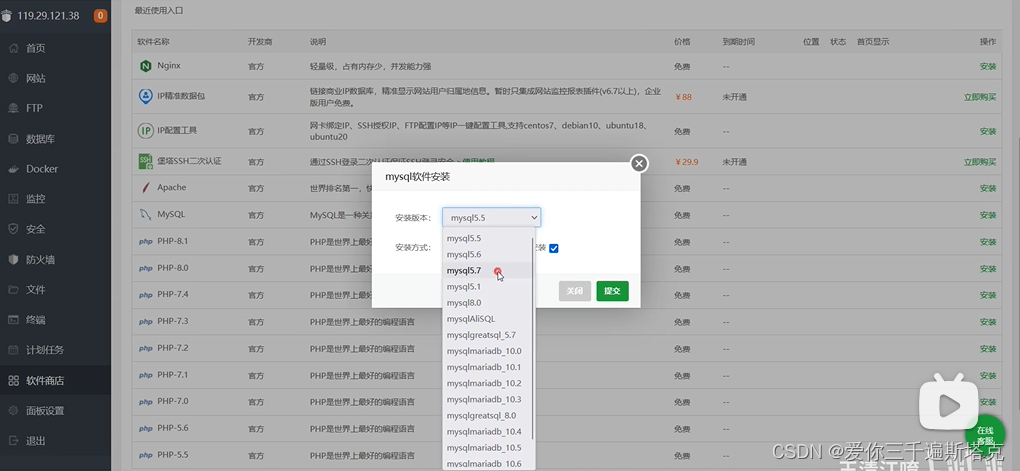Click the PHP-7.4 php icon
Image resolution: width=1020 pixels, height=471 pixels.
[x=146, y=295]
